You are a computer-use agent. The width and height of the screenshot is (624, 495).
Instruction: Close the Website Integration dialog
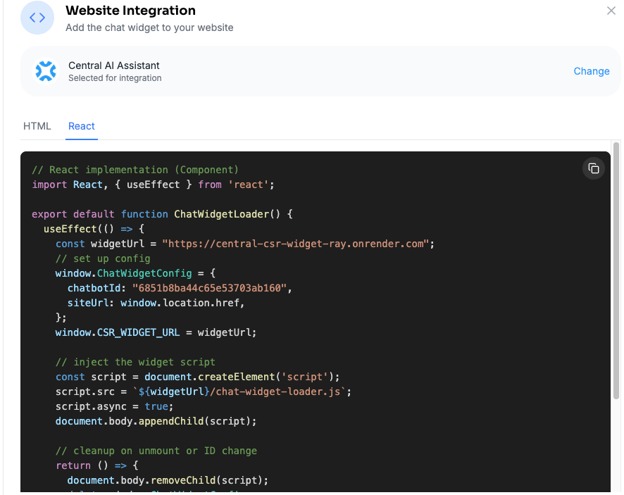611,11
